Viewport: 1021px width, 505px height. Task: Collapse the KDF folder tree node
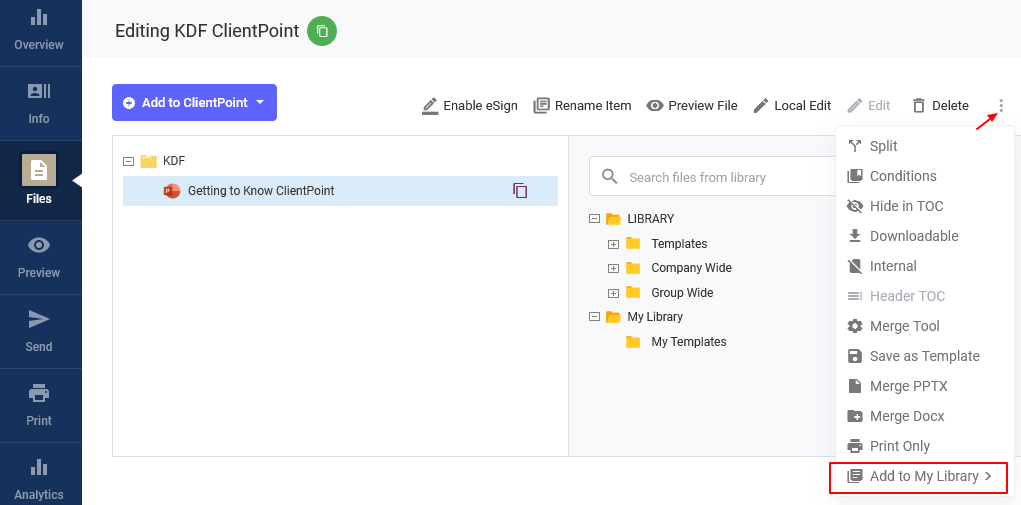point(128,161)
